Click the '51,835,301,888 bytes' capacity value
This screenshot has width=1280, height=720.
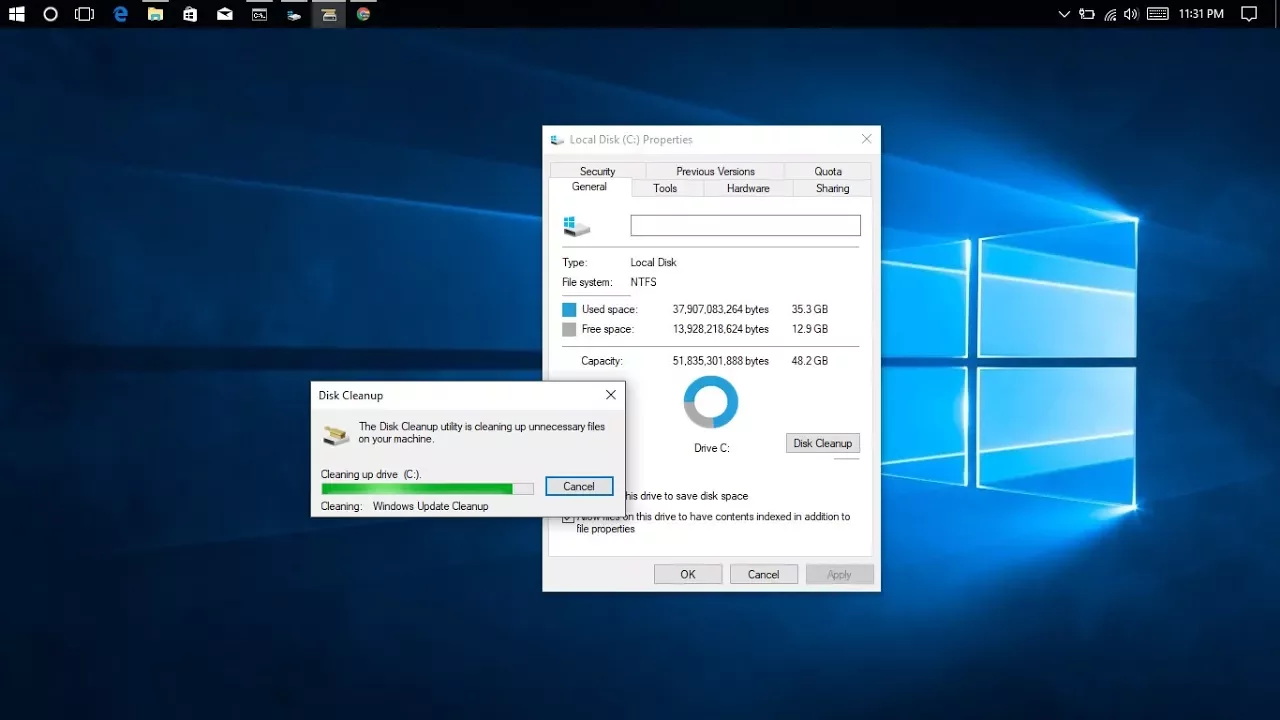coord(720,361)
